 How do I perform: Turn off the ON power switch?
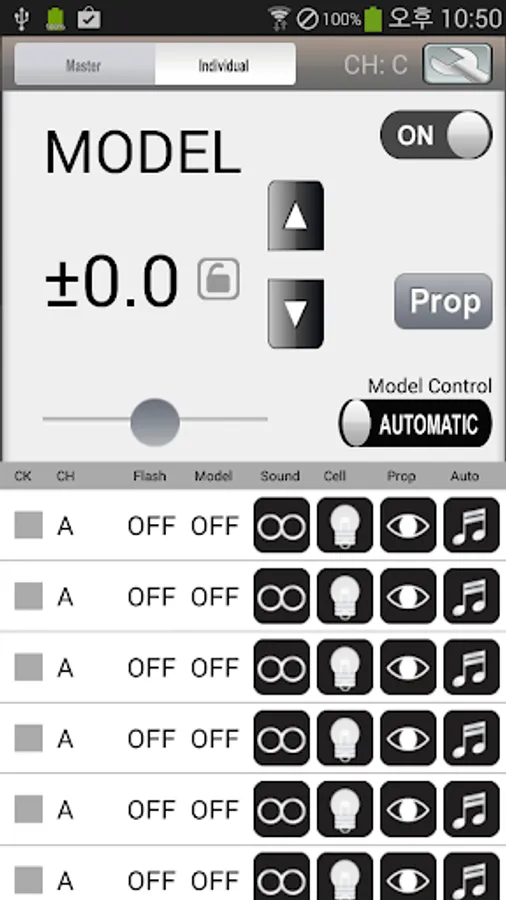pyautogui.click(x=436, y=135)
